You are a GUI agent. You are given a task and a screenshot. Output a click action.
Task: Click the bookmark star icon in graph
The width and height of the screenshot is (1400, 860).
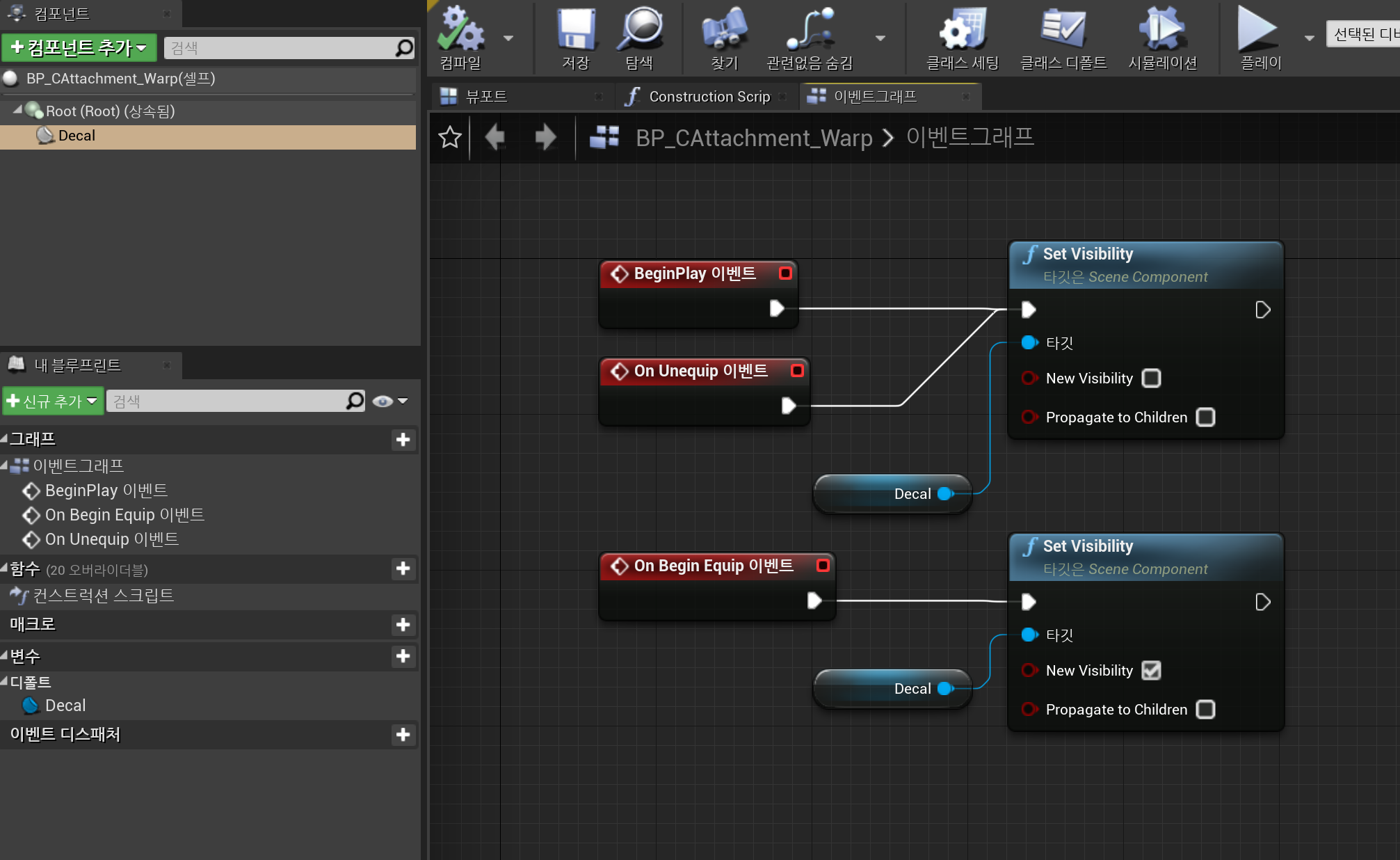point(450,138)
